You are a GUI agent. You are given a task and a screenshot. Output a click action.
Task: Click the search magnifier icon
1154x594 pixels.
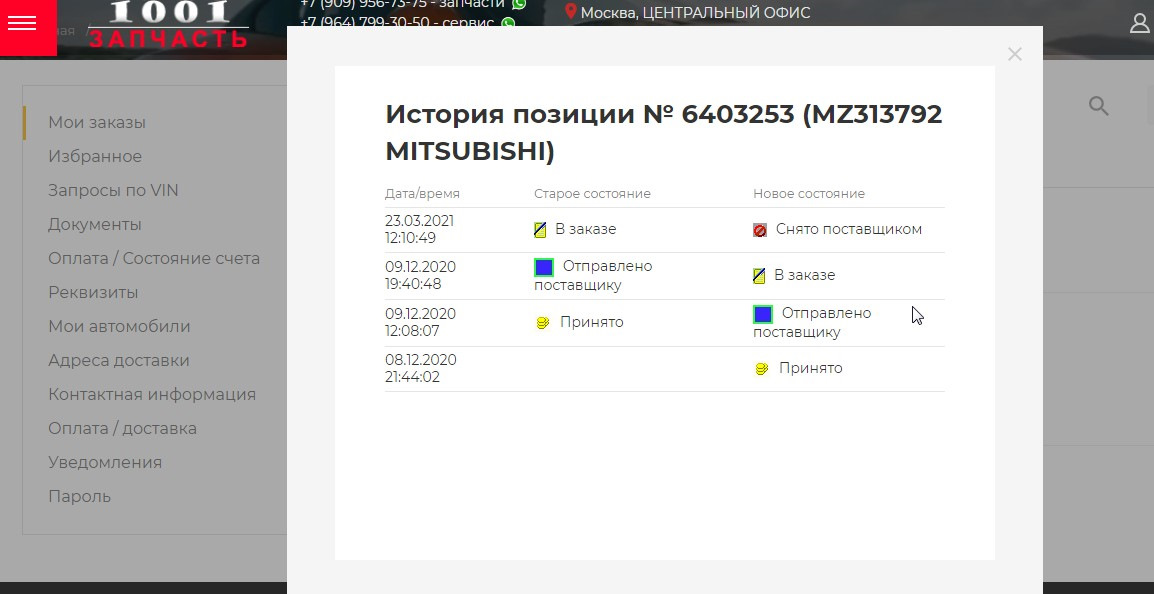click(x=1098, y=105)
